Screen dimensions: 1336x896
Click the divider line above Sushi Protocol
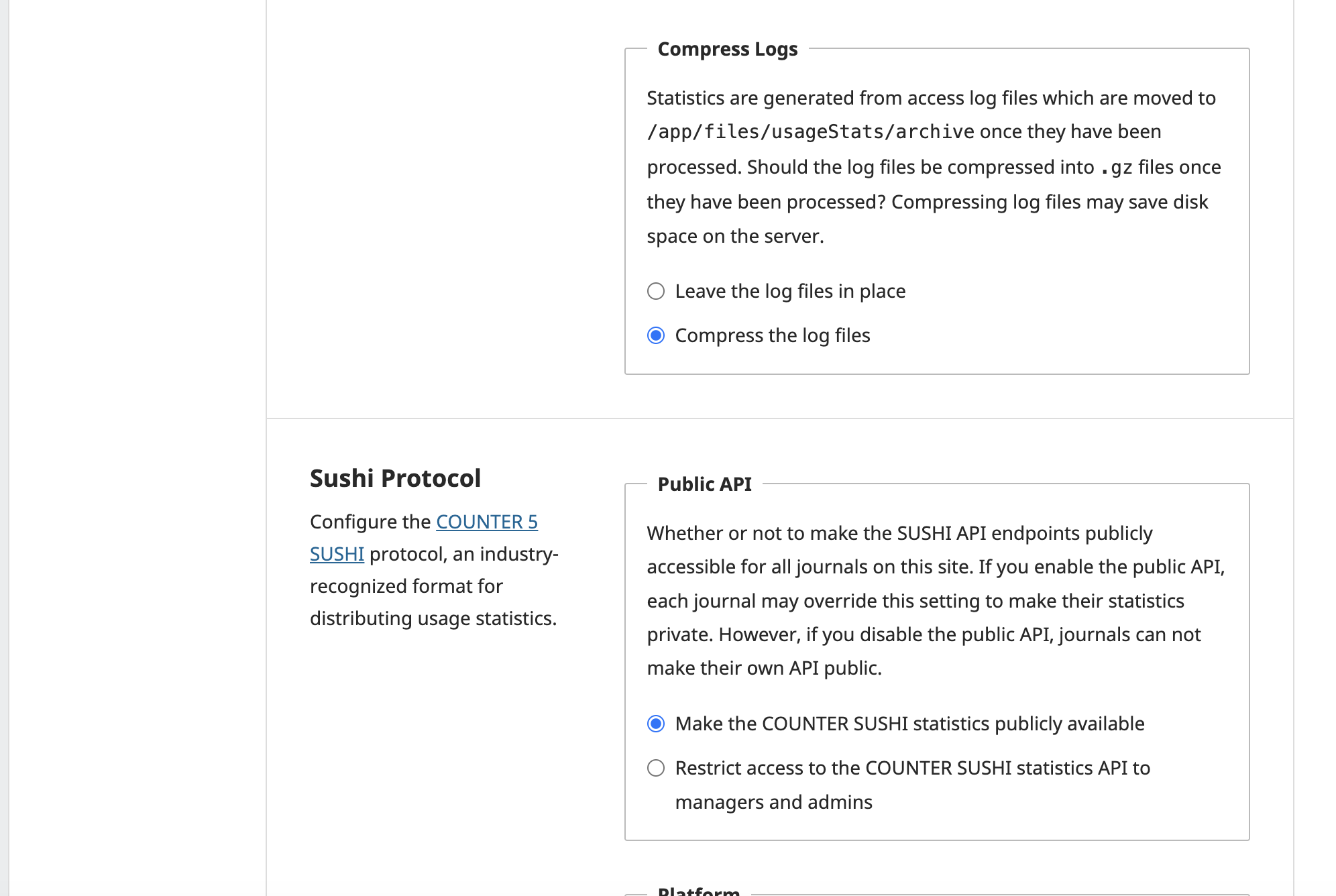coord(779,418)
